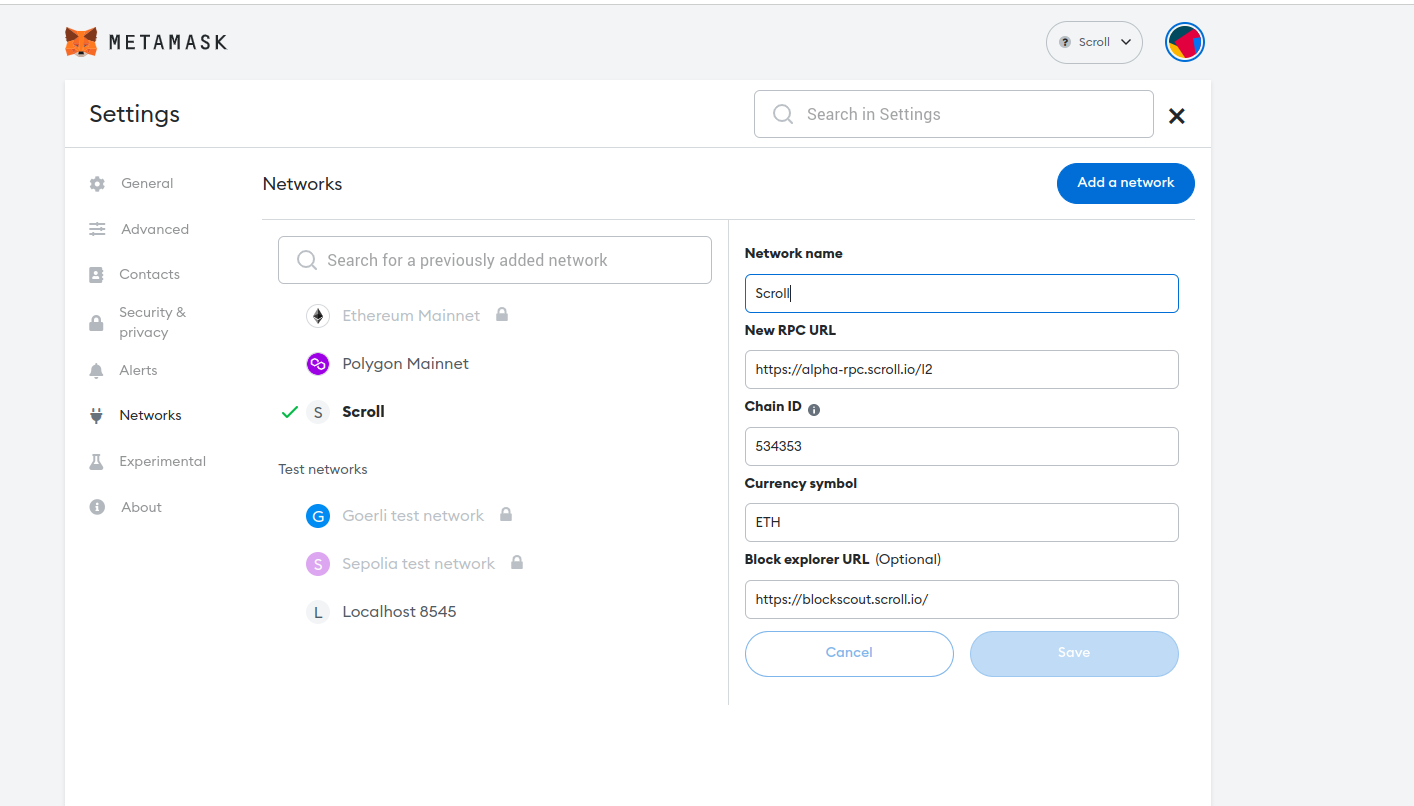The height and width of the screenshot is (806, 1414).
Task: Click the MetaMask wordmark text
Action: [168, 42]
